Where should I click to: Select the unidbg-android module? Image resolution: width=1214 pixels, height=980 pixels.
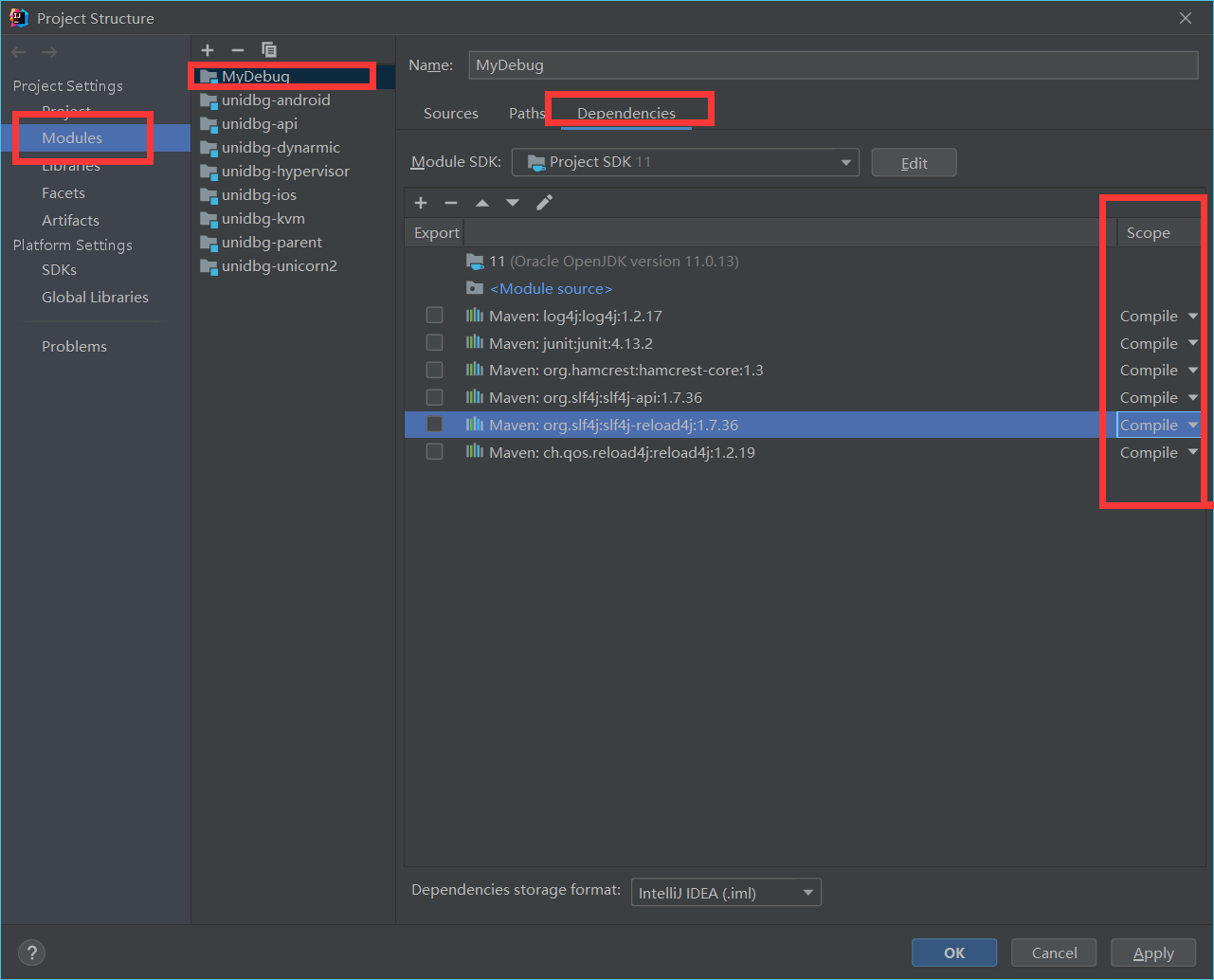pos(293,100)
